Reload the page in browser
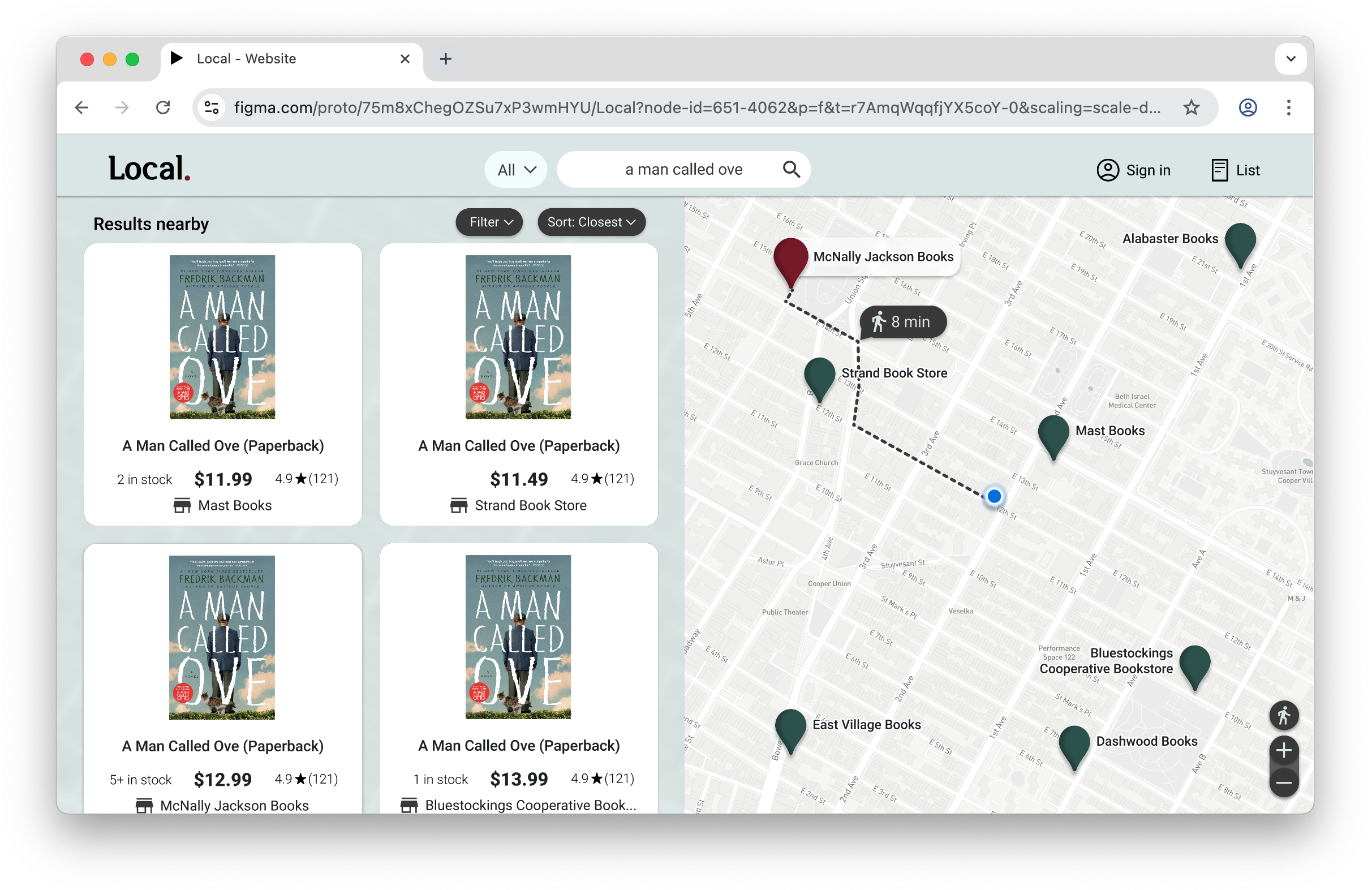The height and width of the screenshot is (890, 1372). click(163, 108)
